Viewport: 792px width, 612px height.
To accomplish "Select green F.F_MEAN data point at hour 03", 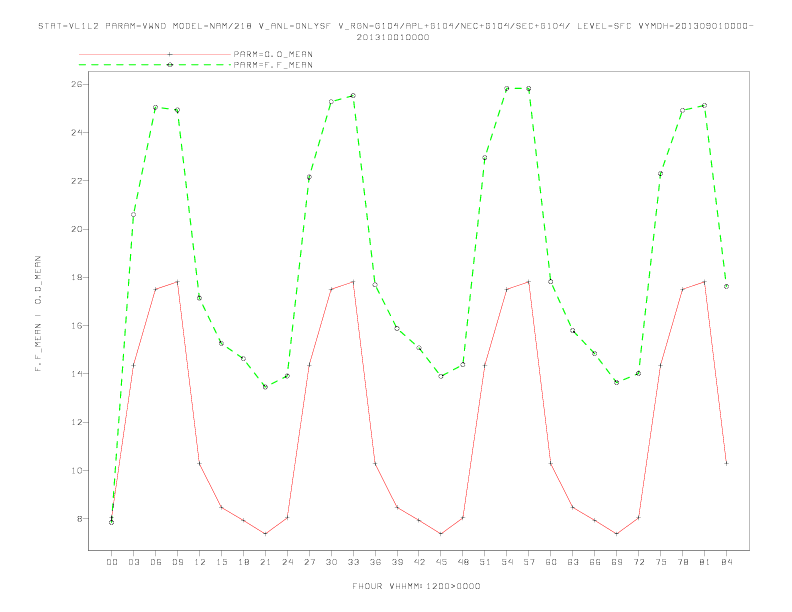I will point(133,215).
